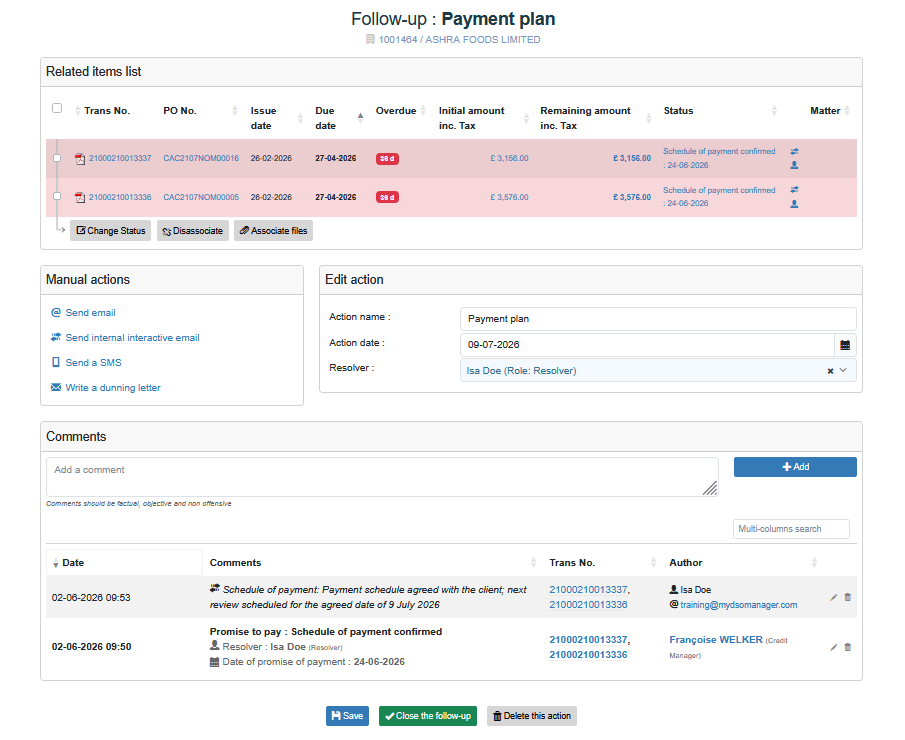Open 21000210013337 link in 09:53 comment row
Screen dimensions: 905x740
pyautogui.click(x=588, y=590)
